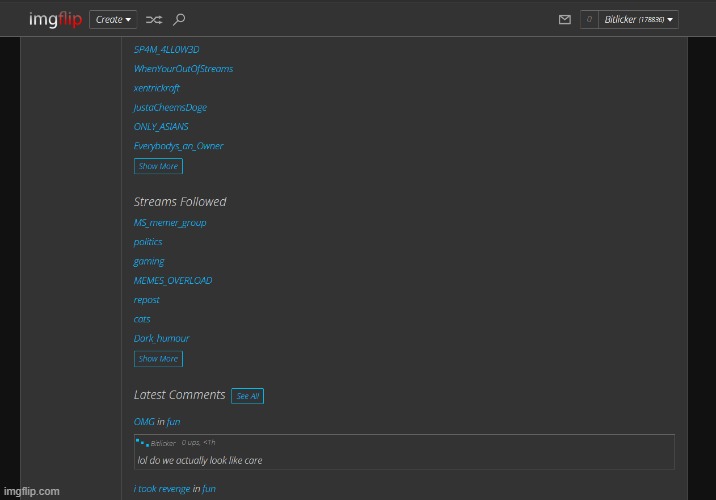The width and height of the screenshot is (716, 500).
Task: Open the Dark_humour stream
Action: [161, 339]
